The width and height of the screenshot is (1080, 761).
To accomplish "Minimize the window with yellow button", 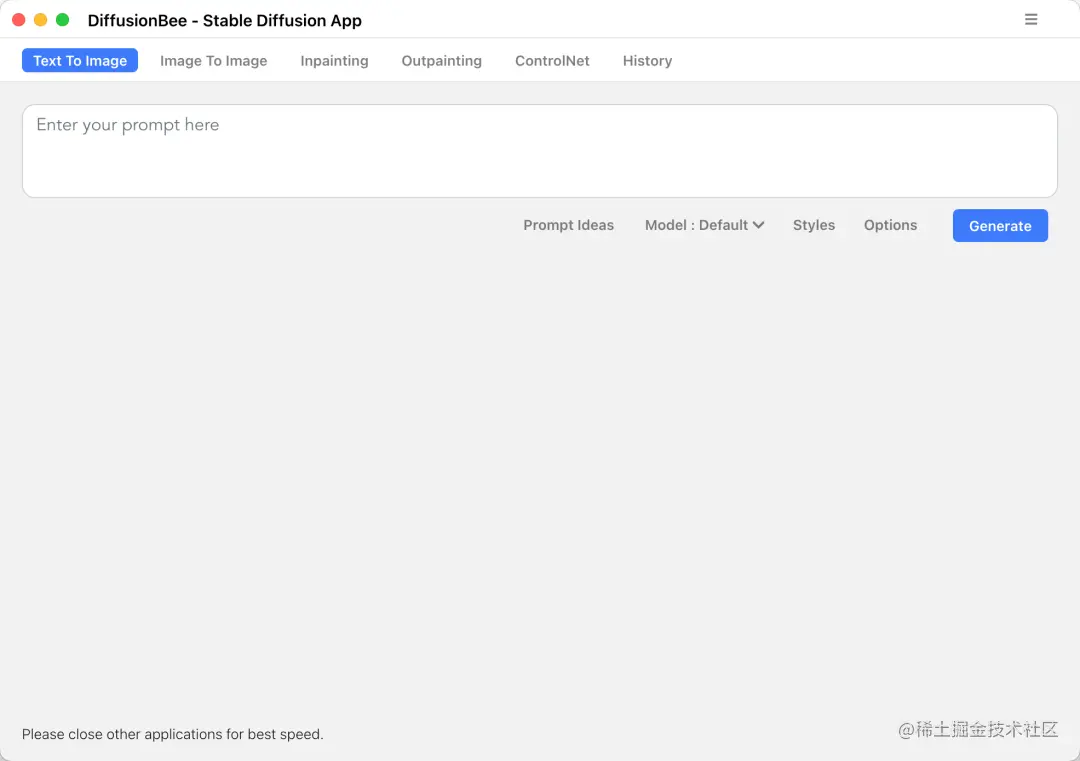I will click(x=41, y=20).
